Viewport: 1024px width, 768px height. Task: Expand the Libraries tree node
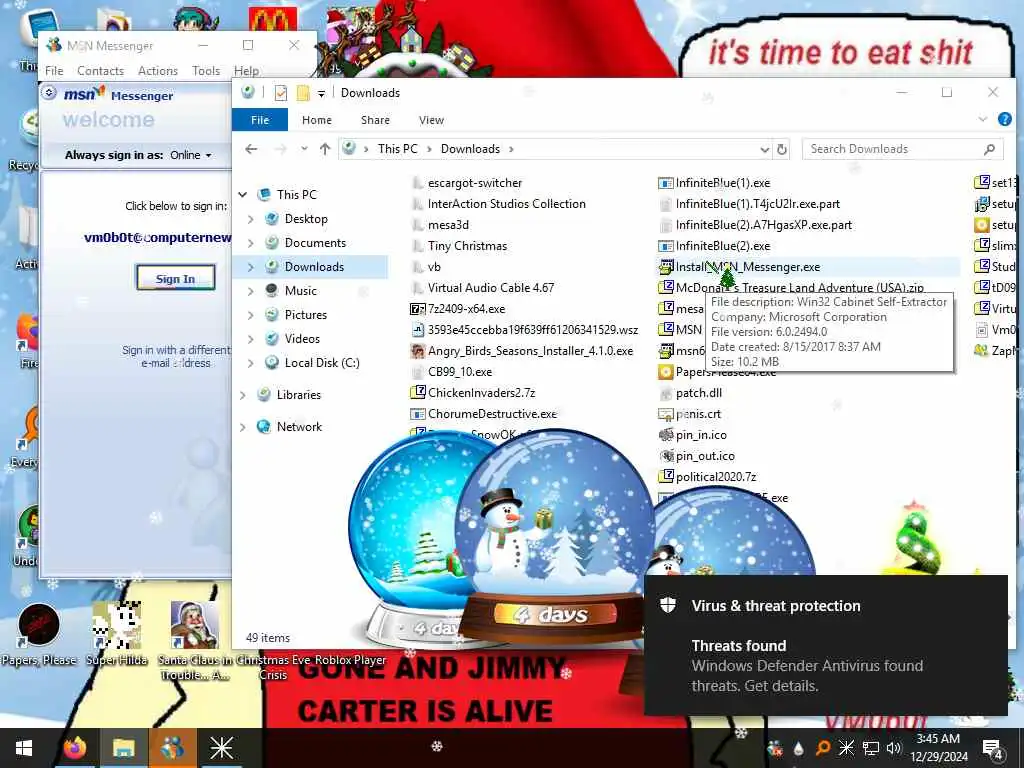click(243, 395)
